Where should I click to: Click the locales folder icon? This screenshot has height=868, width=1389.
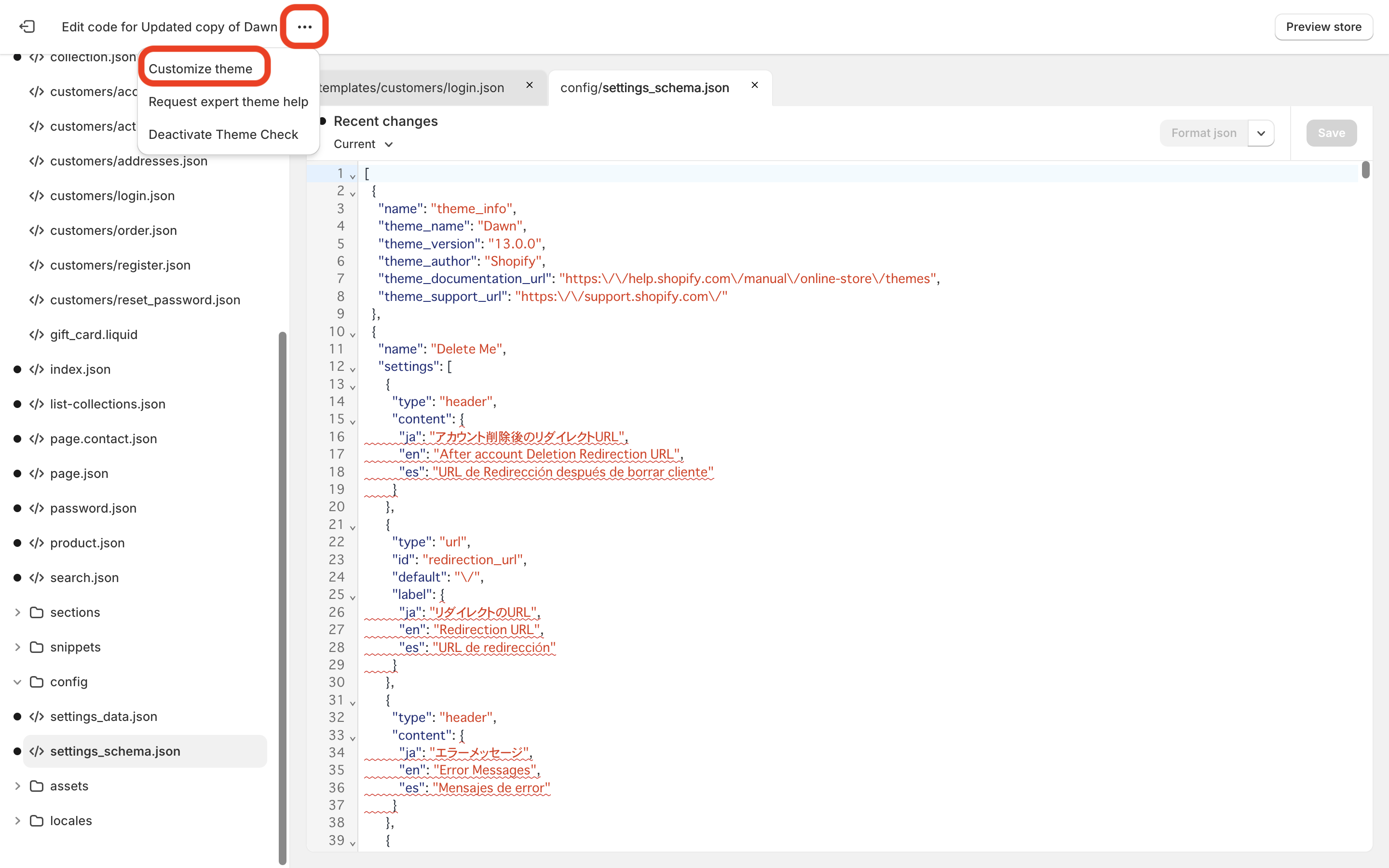tap(37, 820)
